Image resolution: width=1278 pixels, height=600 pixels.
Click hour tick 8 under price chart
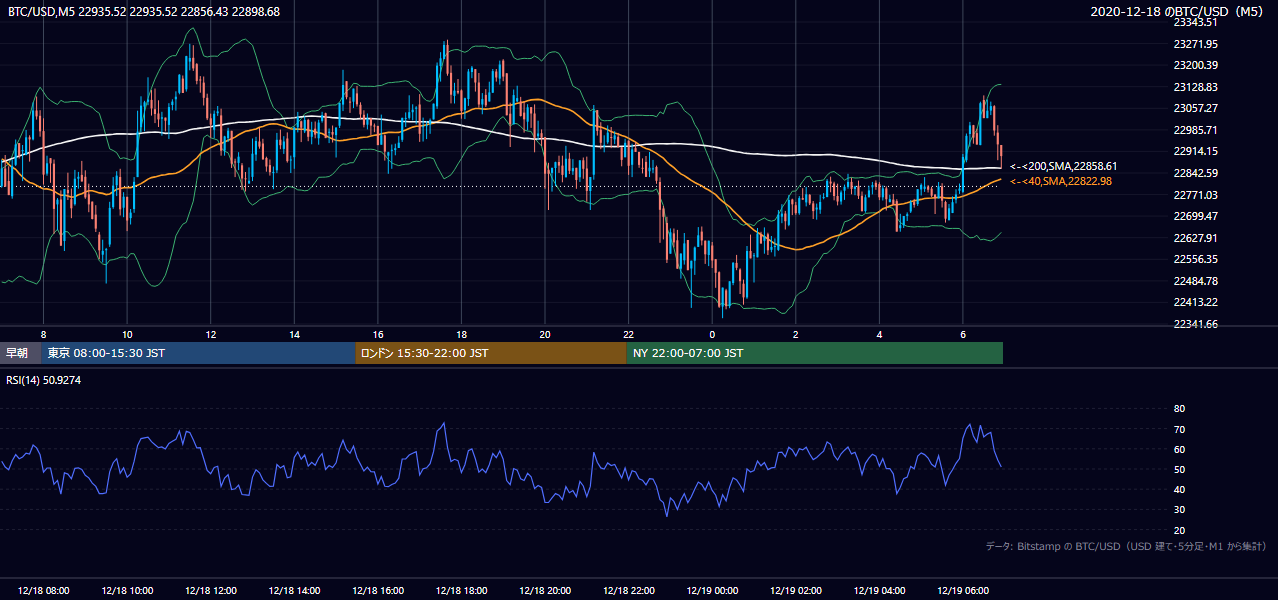click(43, 334)
